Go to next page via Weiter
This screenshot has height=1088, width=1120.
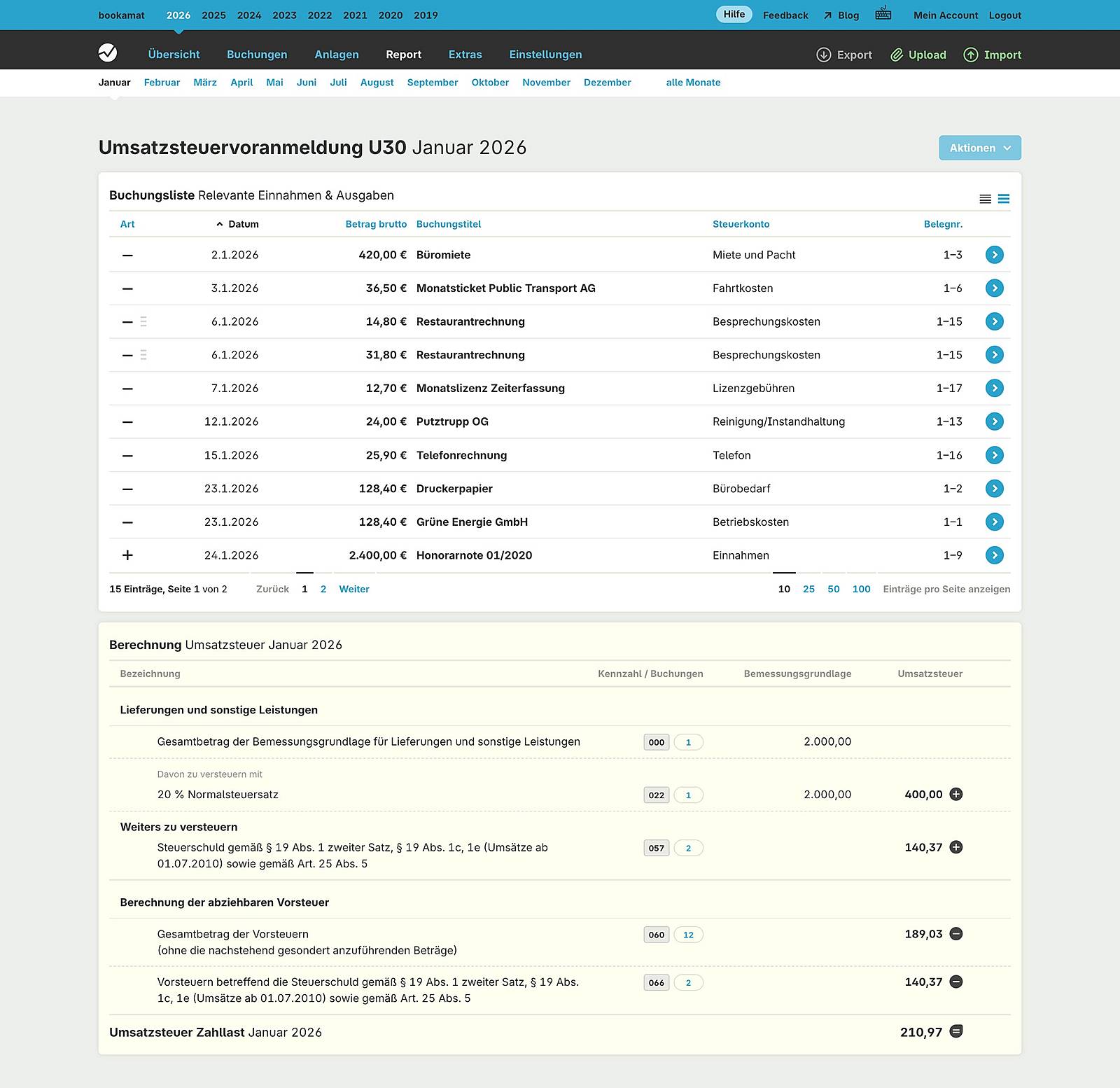354,589
